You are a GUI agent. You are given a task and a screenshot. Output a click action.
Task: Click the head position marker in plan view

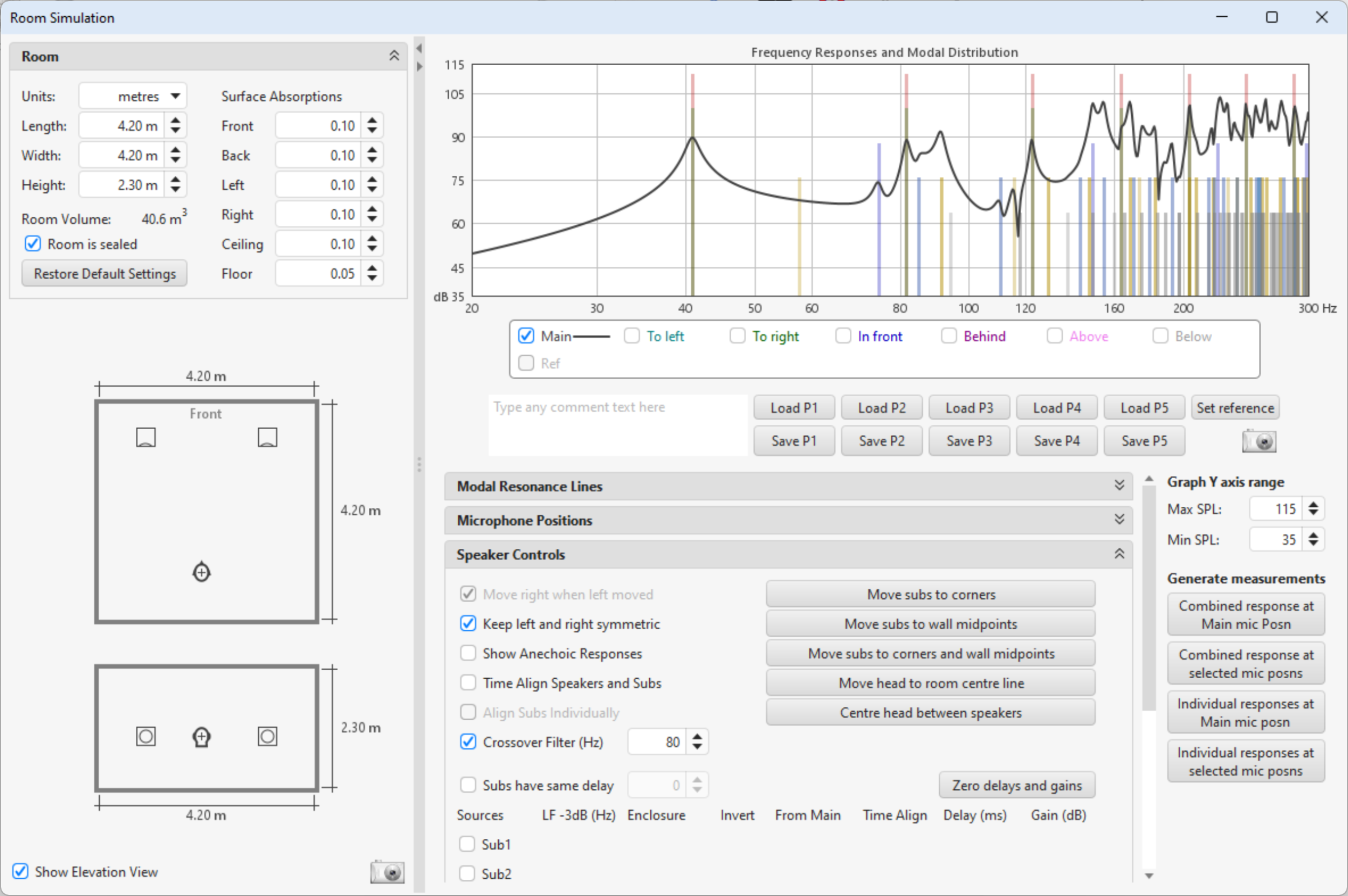click(x=201, y=572)
